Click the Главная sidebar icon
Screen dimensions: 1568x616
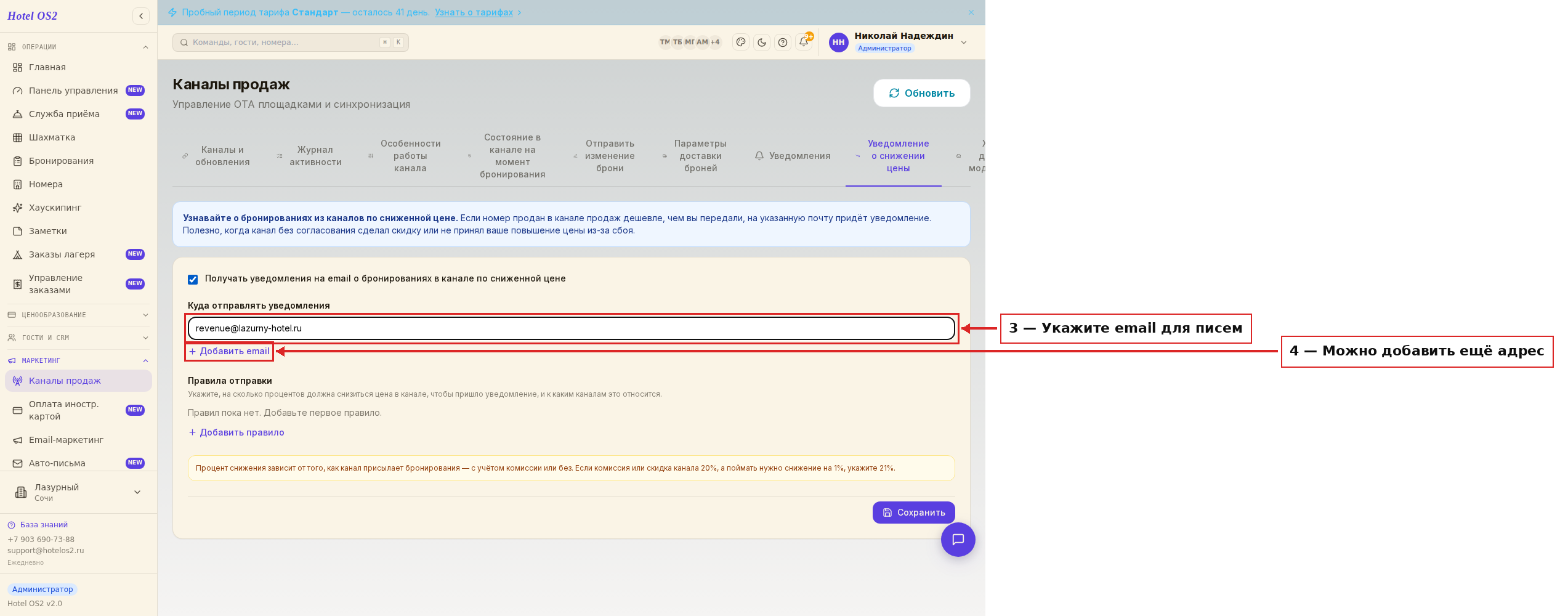(17, 67)
